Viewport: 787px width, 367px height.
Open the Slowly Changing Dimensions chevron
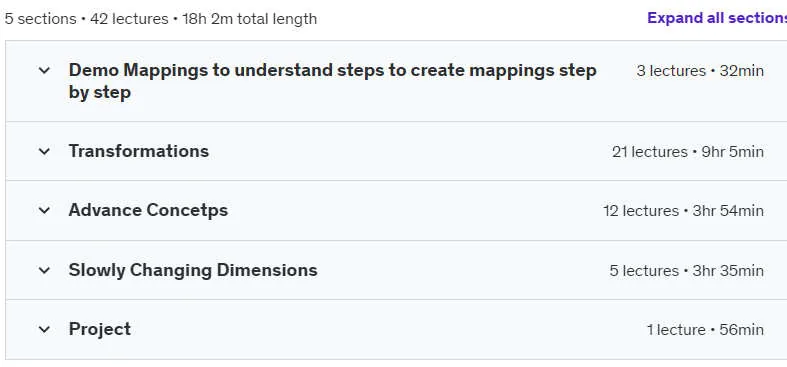44,271
